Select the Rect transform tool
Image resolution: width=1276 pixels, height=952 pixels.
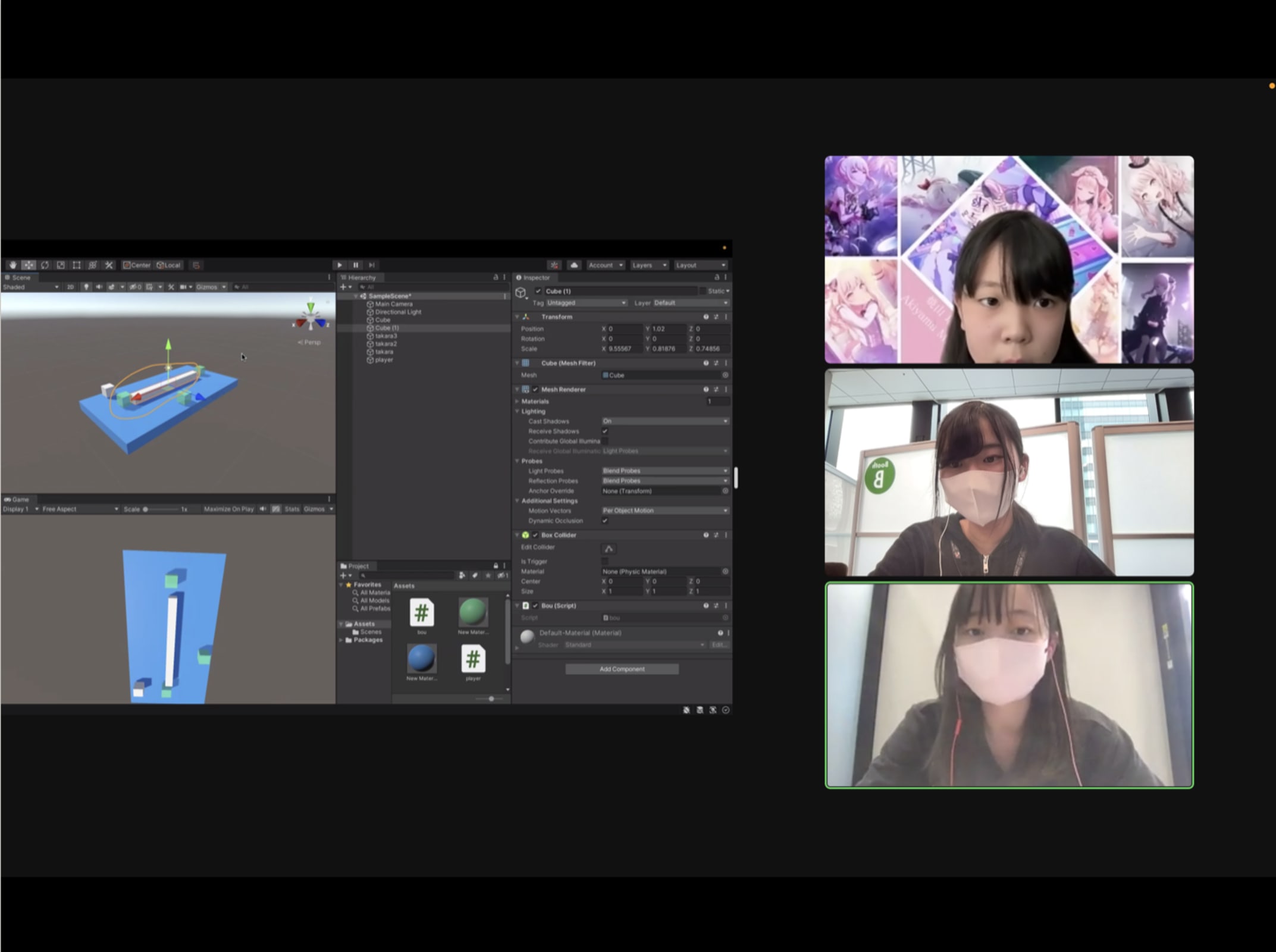pyautogui.click(x=76, y=265)
